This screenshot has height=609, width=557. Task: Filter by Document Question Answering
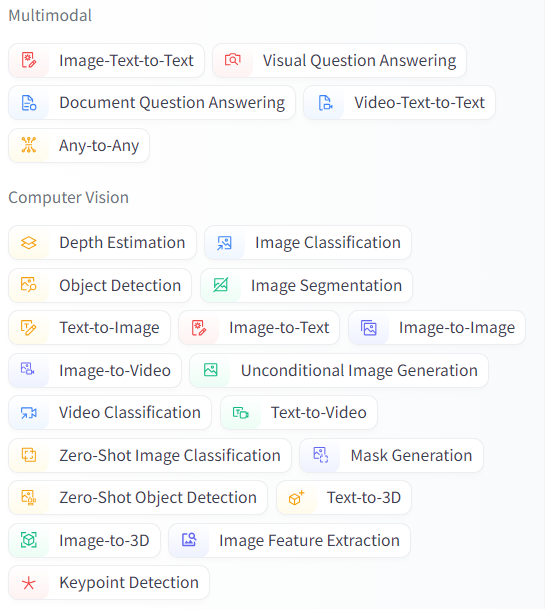[x=152, y=103]
